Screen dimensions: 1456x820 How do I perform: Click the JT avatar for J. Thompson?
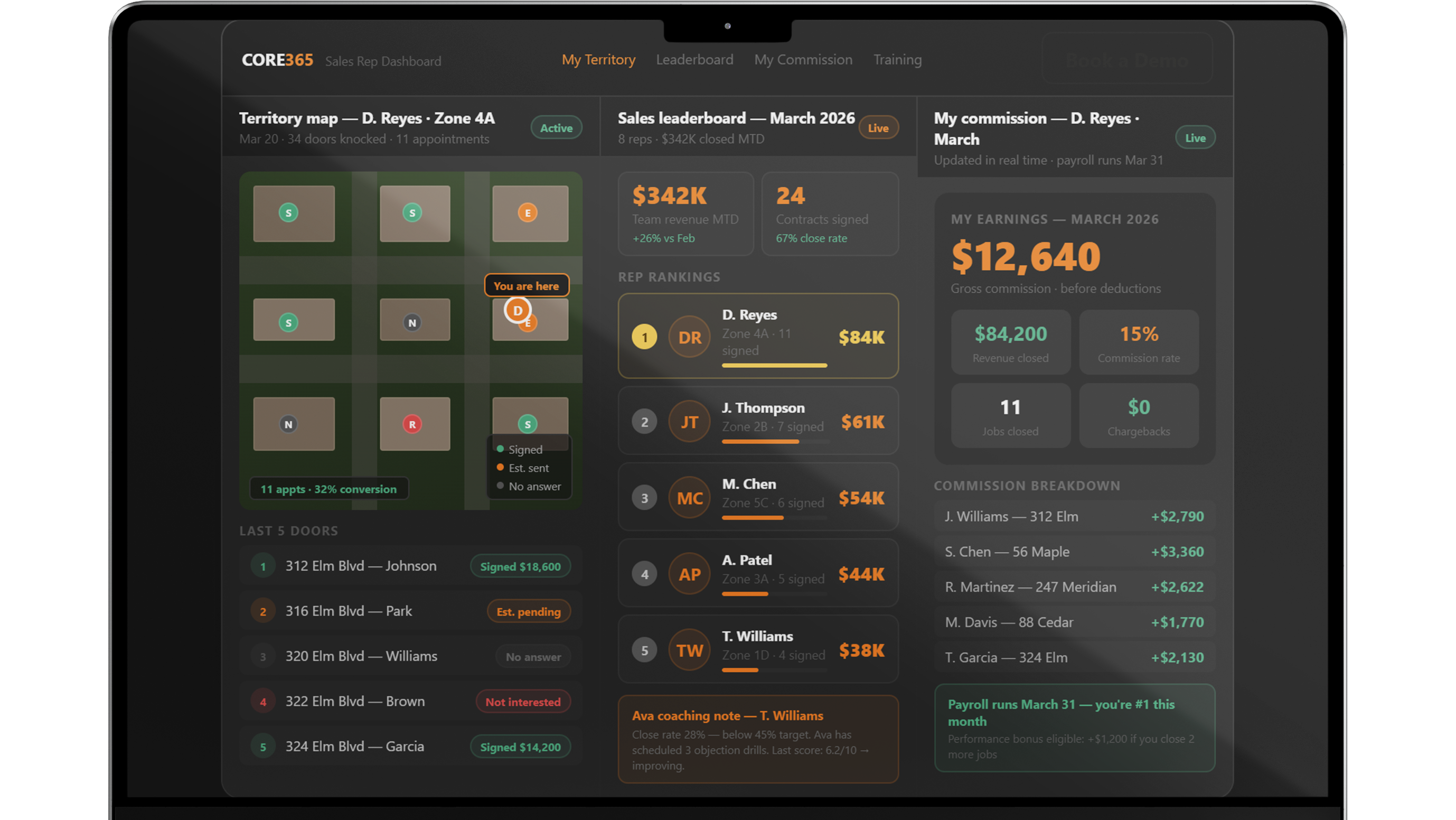(x=689, y=422)
